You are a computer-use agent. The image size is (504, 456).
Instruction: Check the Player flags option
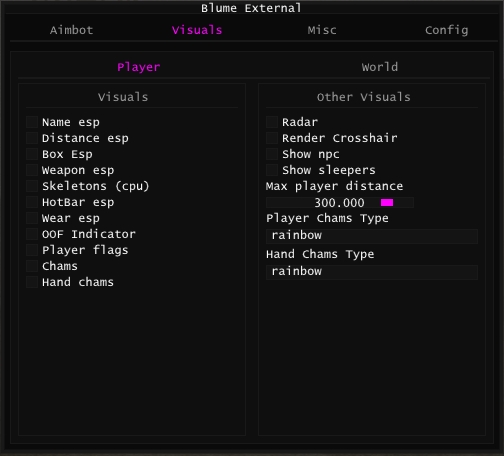32,250
